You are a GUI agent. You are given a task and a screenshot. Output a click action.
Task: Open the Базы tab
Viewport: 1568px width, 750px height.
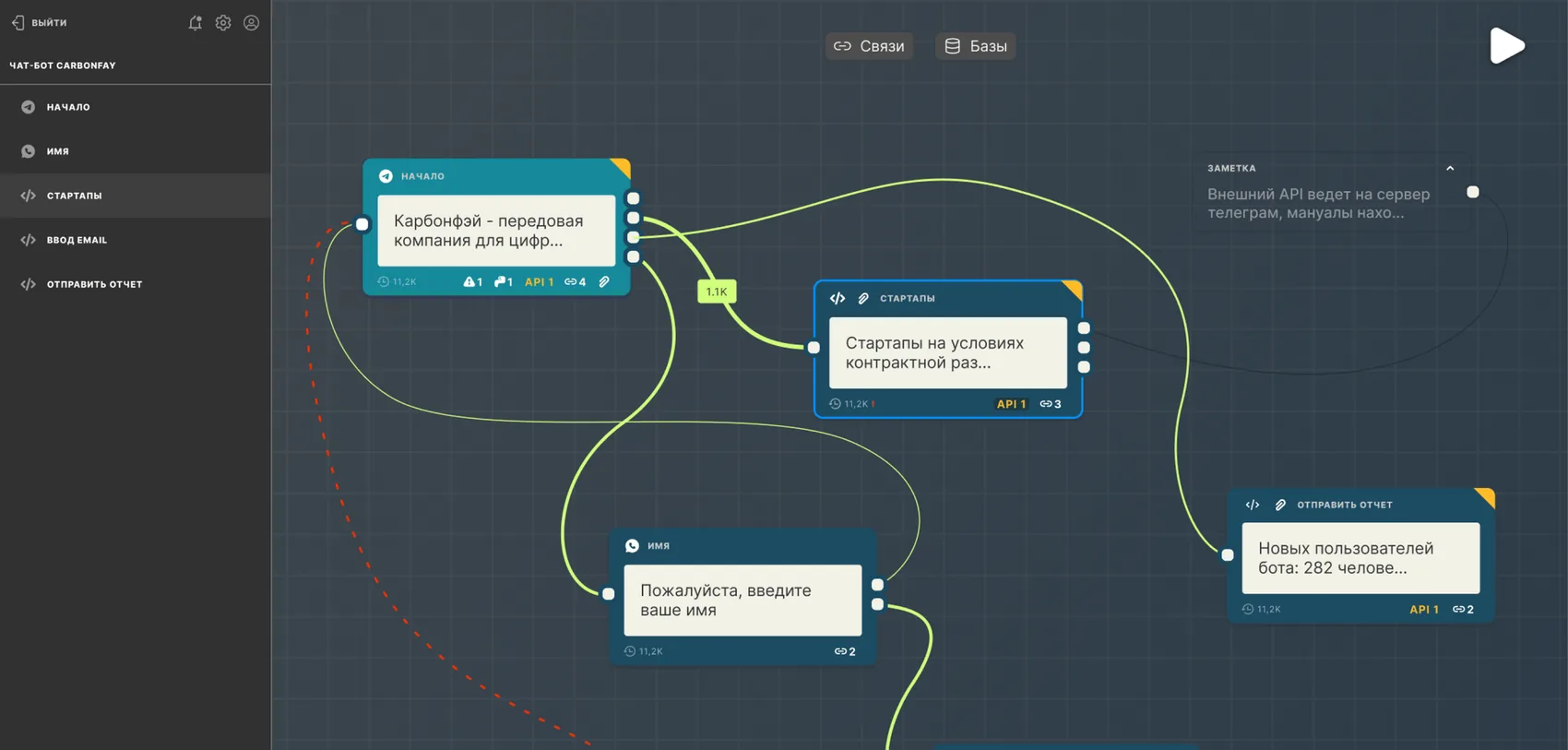[x=976, y=46]
